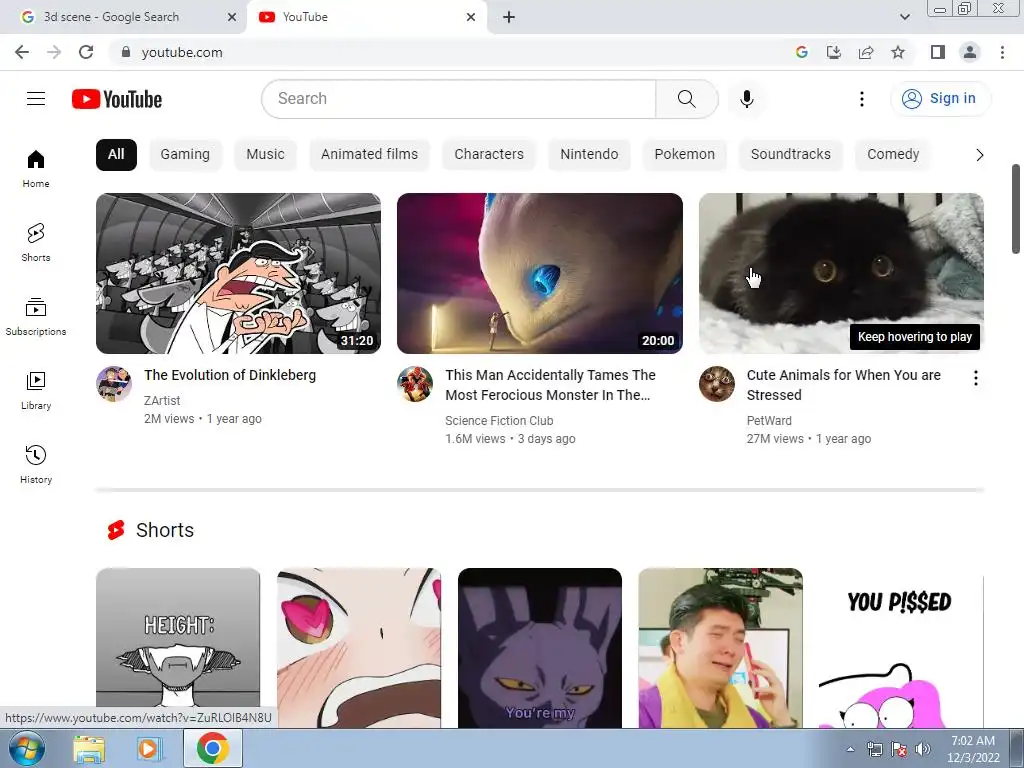The width and height of the screenshot is (1024, 768).
Task: Open the tab search dropdown arrow
Action: (x=904, y=17)
